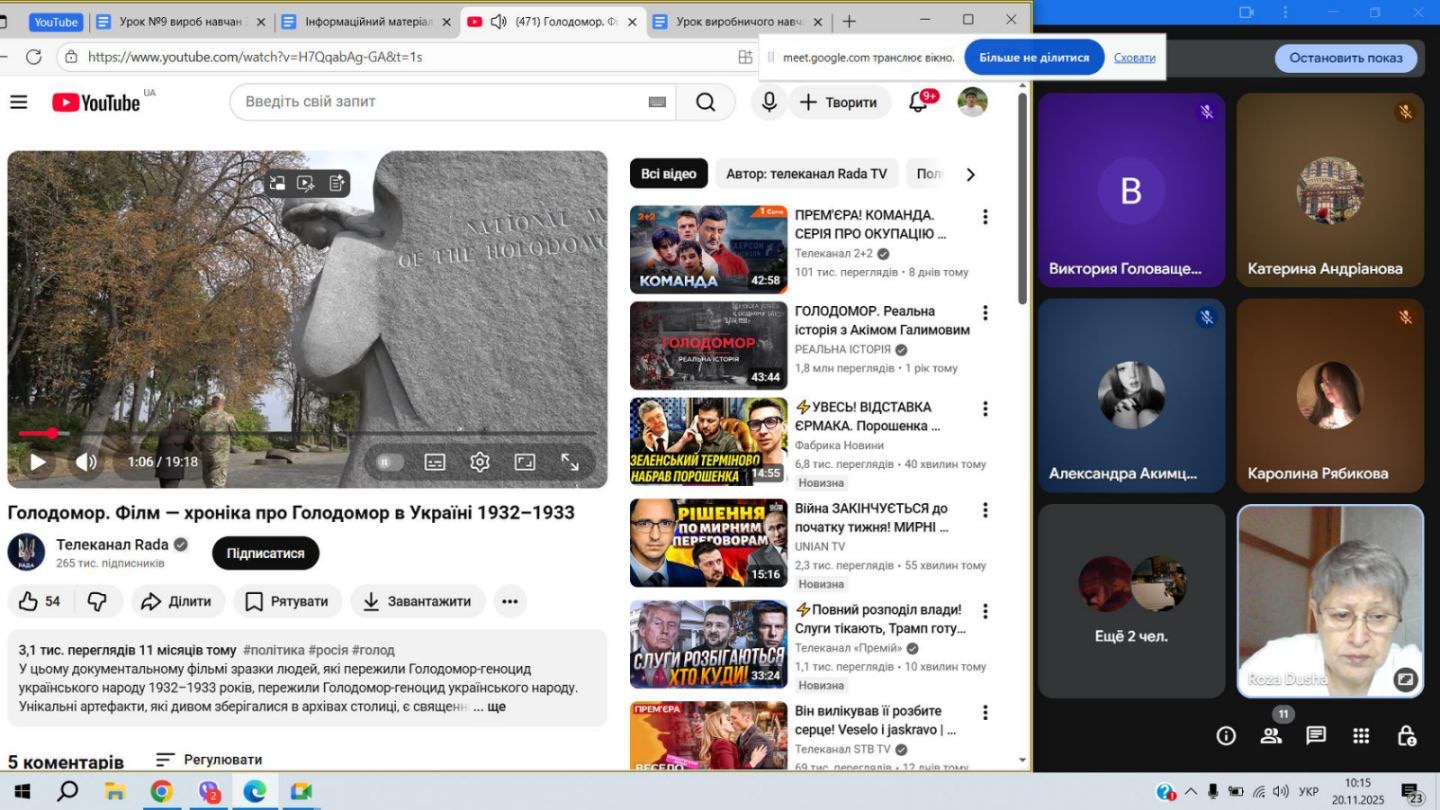Open more options for КОМАНДА video
Image resolution: width=1440 pixels, height=810 pixels.
point(985,217)
